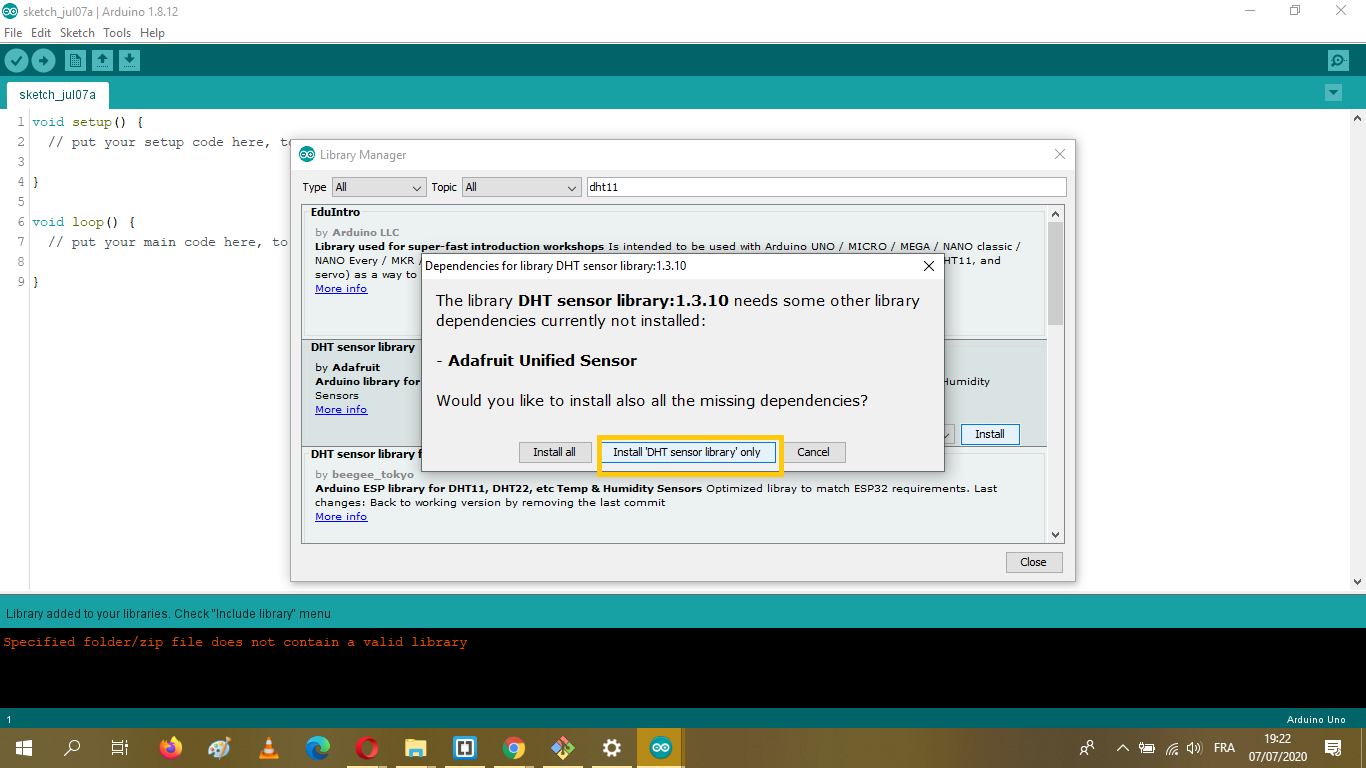Open the blue bracket icon app on the taskbar
This screenshot has height=768, width=1366.
tap(465, 748)
